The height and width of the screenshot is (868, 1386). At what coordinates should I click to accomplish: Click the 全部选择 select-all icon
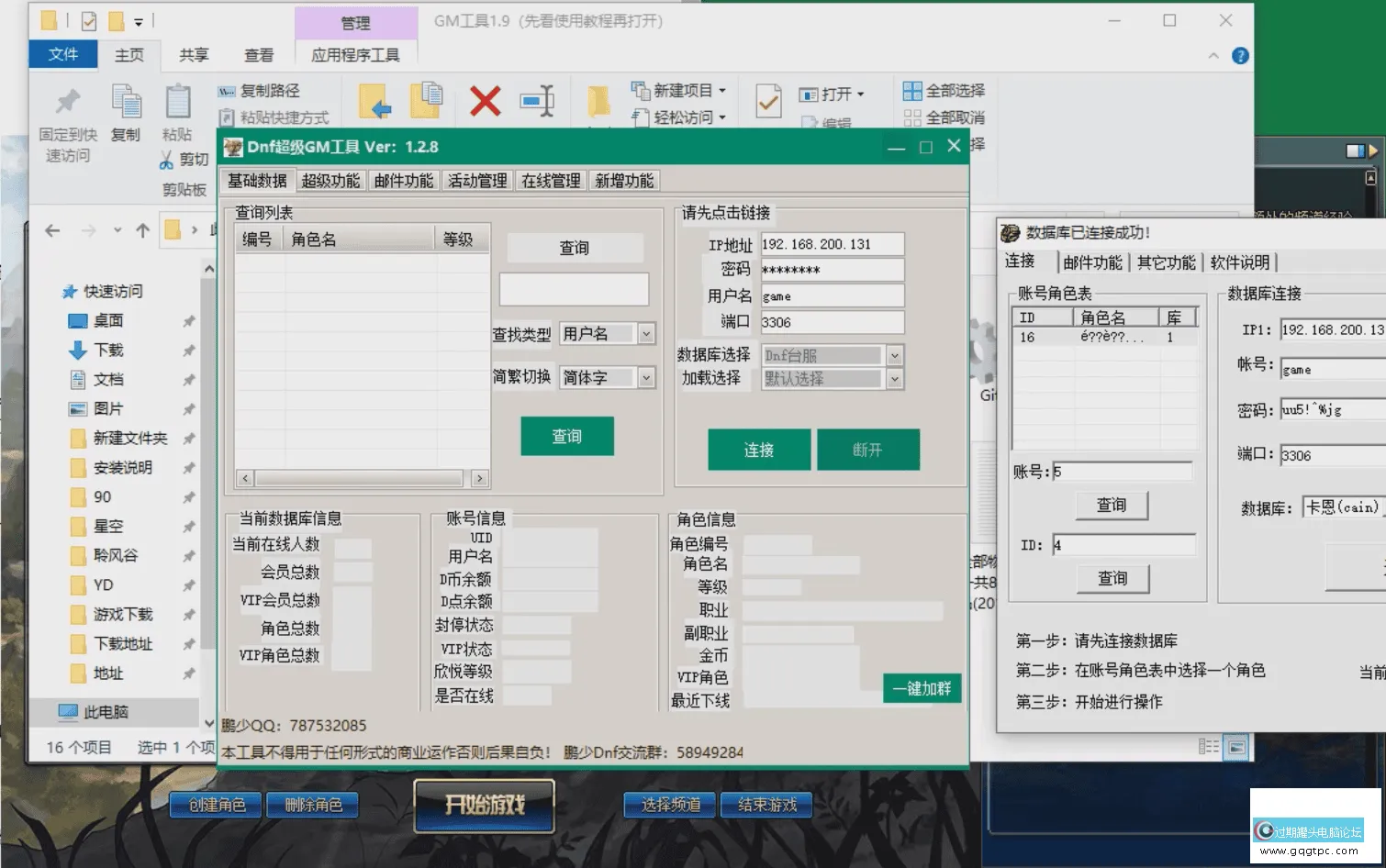point(912,89)
